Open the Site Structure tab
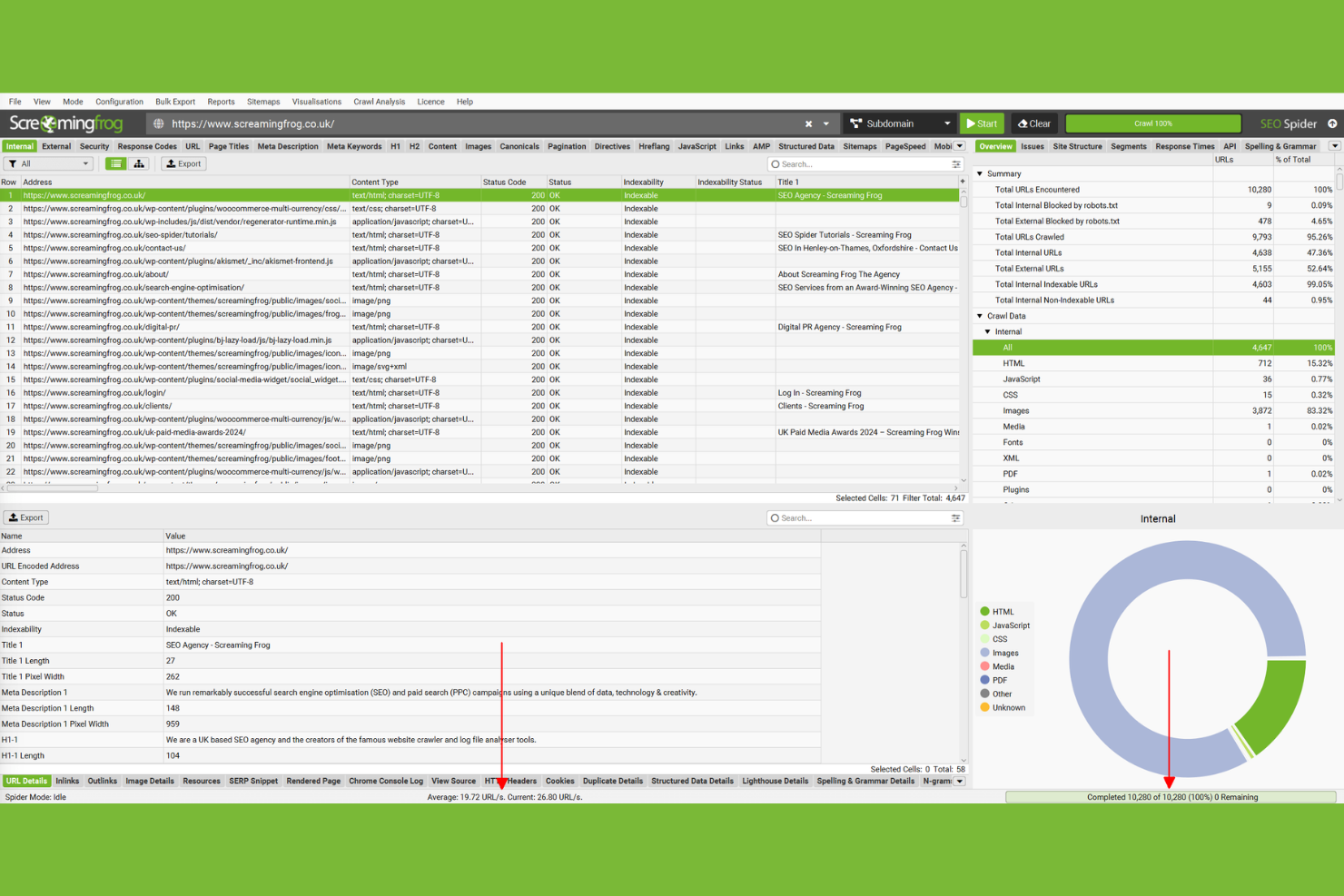The width and height of the screenshot is (1344, 896). tap(1077, 146)
